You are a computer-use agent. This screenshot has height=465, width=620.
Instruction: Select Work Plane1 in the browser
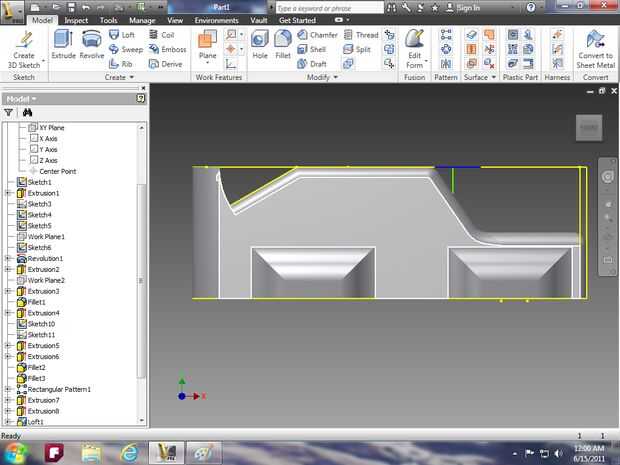(41, 236)
